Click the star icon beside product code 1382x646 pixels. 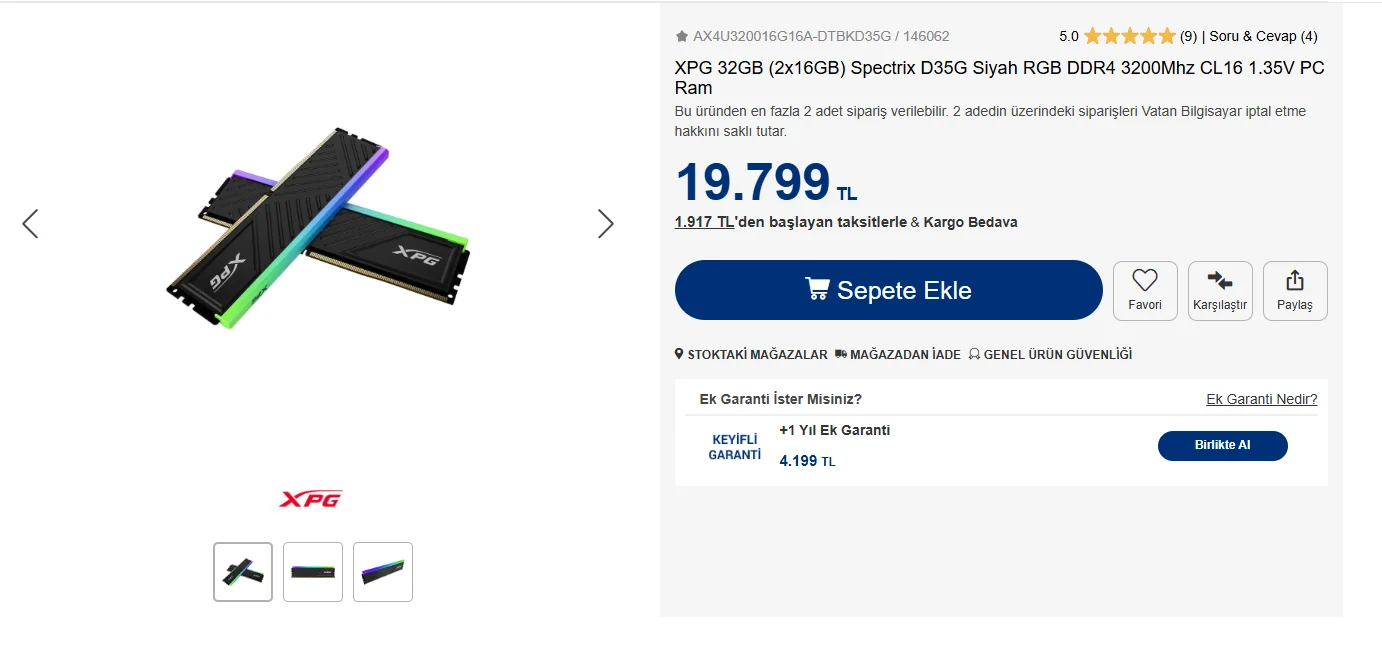(682, 36)
